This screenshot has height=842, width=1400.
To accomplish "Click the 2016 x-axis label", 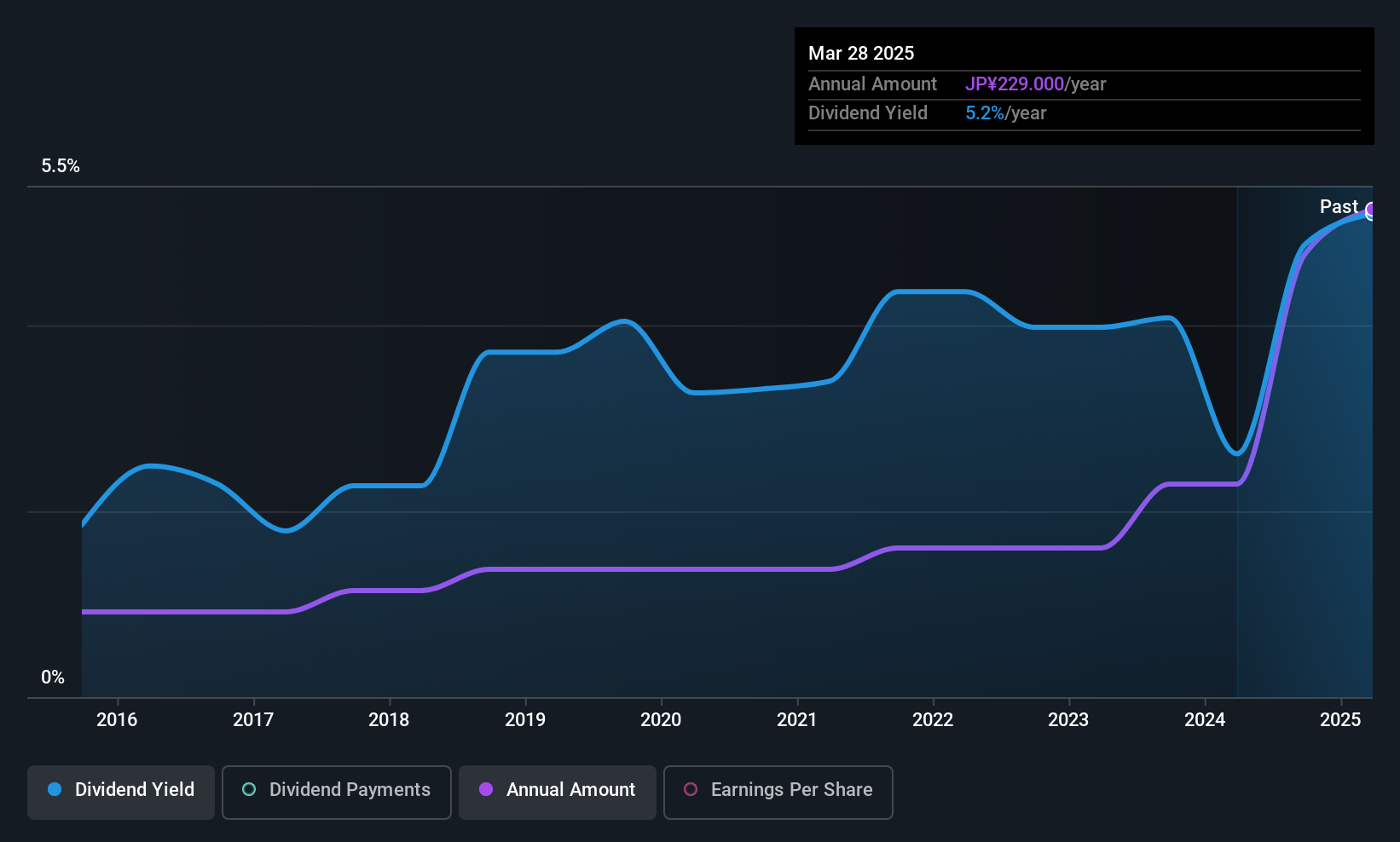I will [x=117, y=719].
